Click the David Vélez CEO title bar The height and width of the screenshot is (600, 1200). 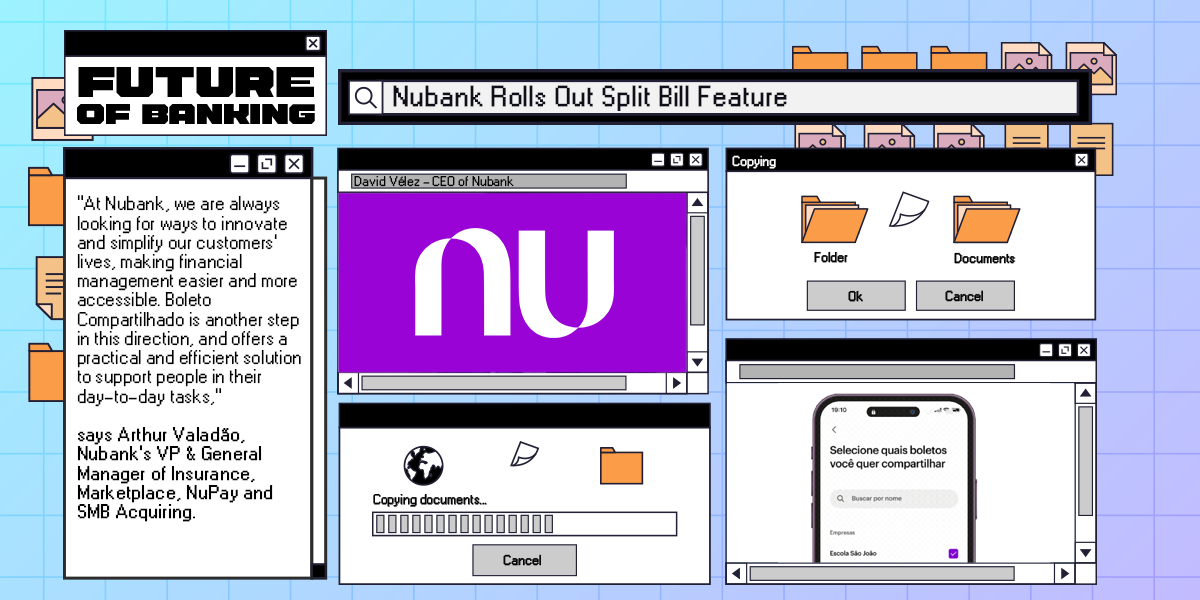pos(488,181)
